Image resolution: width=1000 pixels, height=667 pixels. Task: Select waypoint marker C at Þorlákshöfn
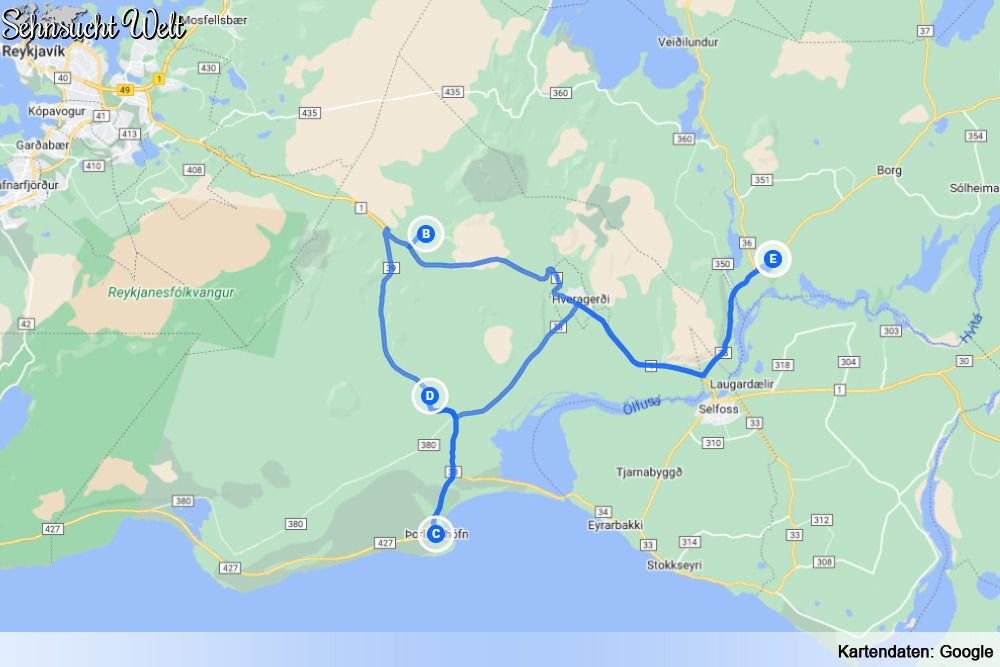click(x=436, y=534)
